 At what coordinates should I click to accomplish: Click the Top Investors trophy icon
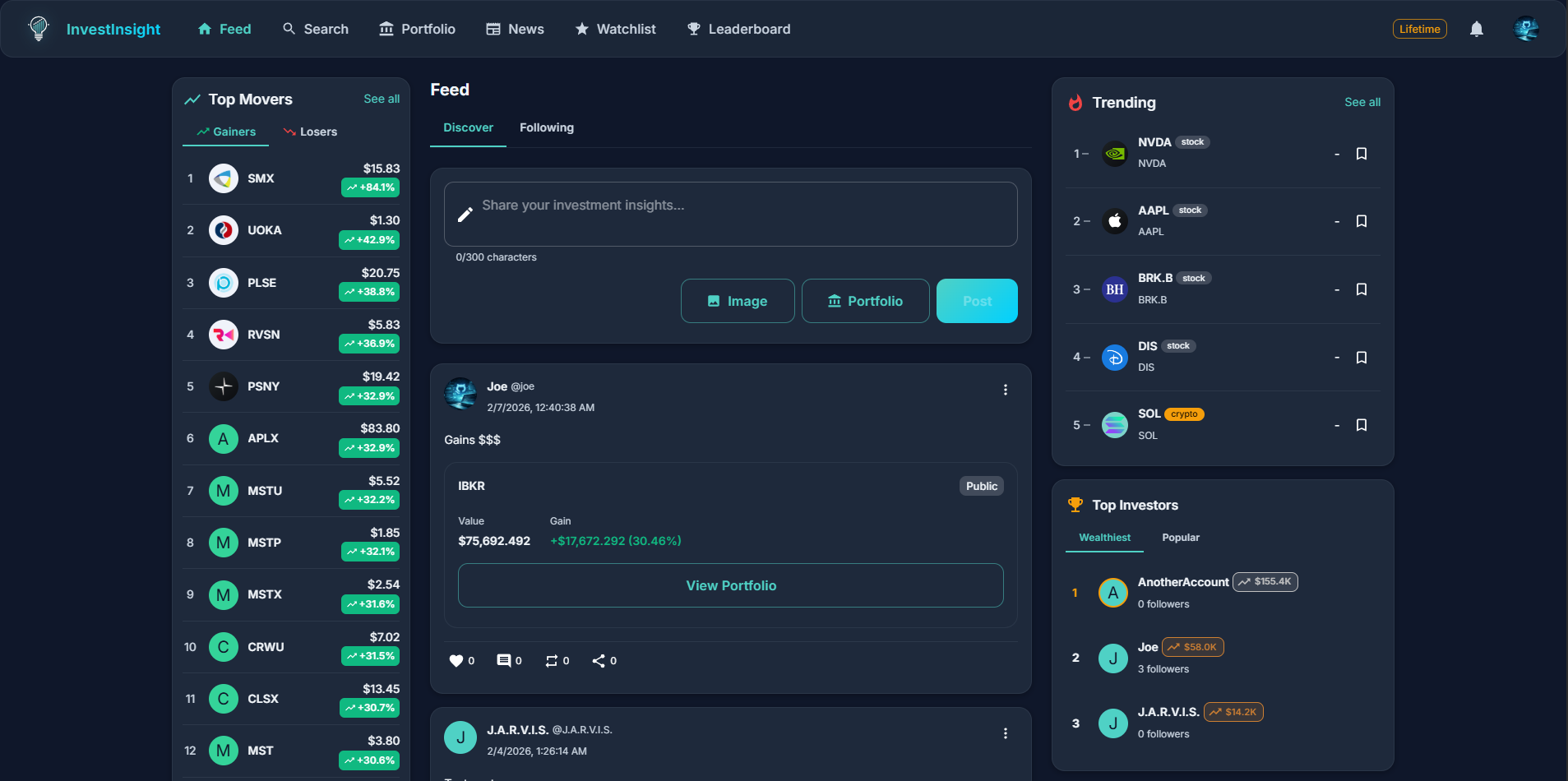[1075, 505]
